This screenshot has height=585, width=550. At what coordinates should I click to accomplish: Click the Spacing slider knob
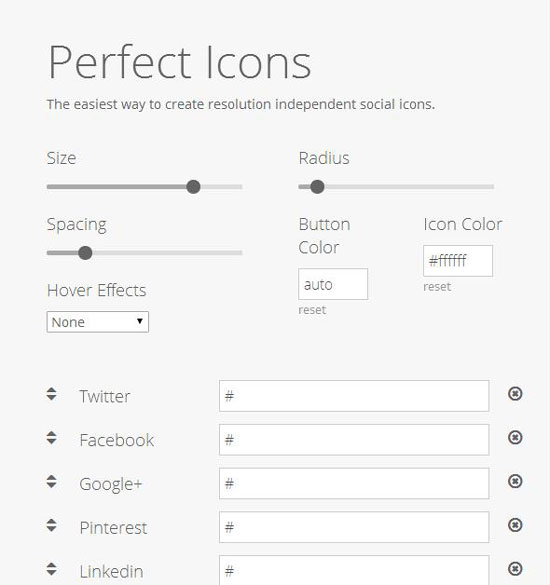(x=85, y=253)
